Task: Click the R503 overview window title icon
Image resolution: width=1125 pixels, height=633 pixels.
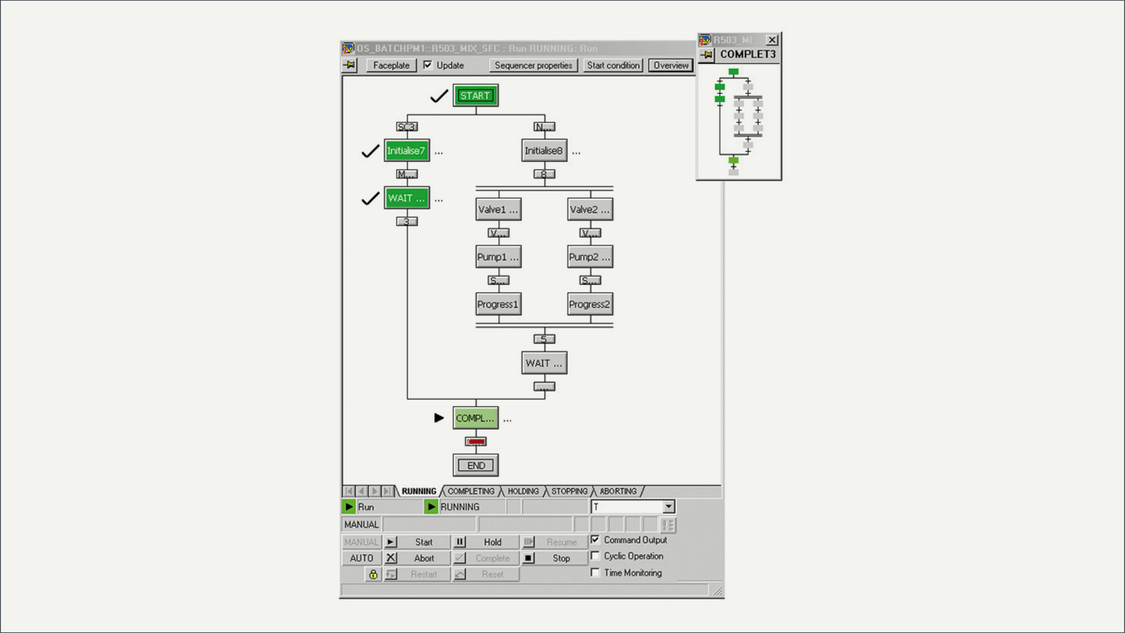Action: click(705, 40)
